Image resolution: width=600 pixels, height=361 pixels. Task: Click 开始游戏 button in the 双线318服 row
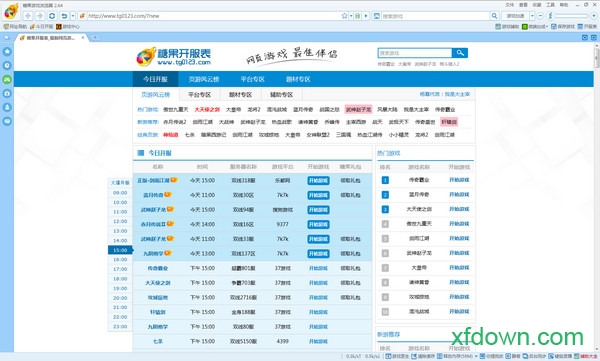(318, 181)
